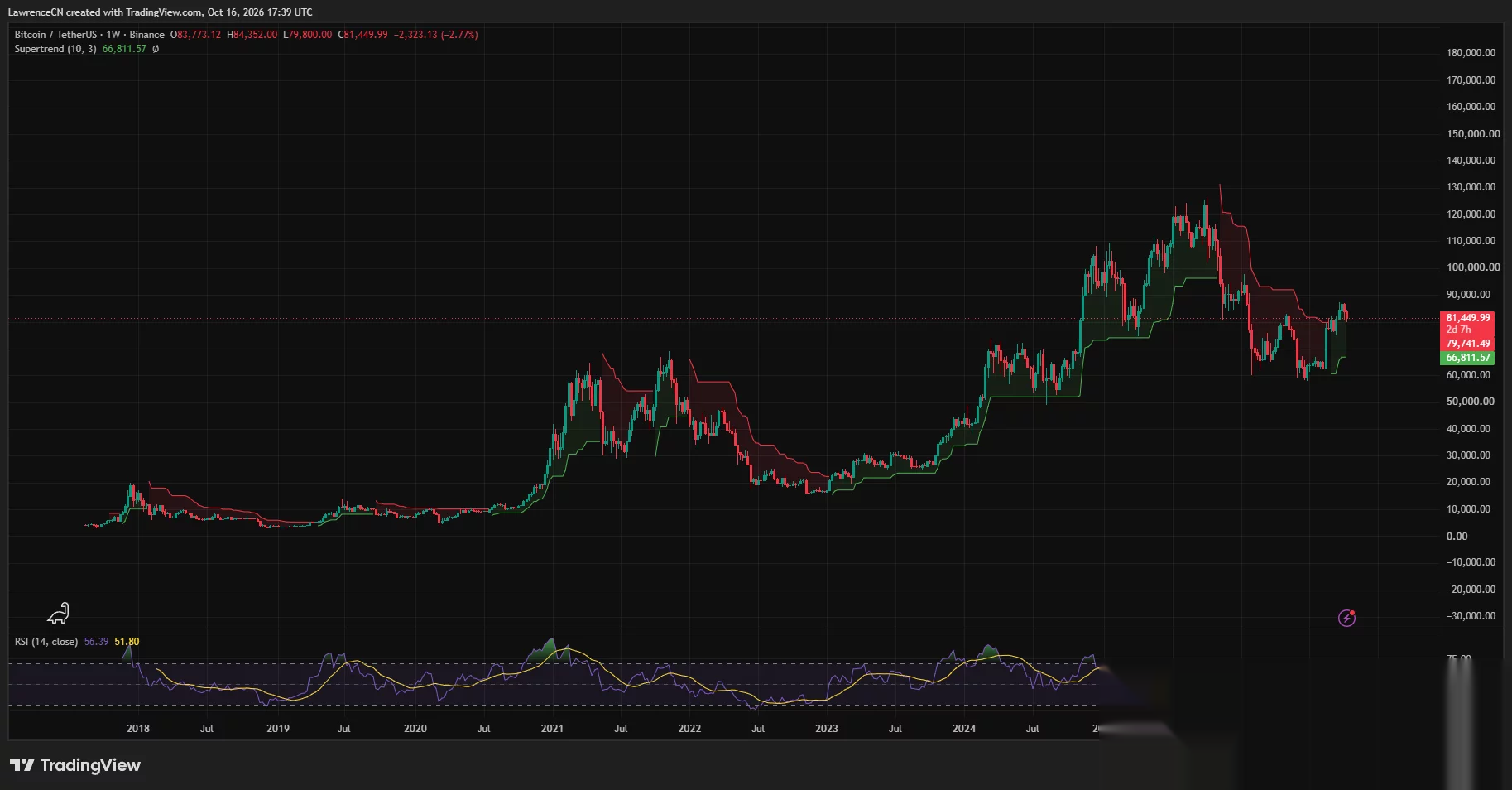
Task: Click the red 79,741.49 price axis label
Action: tap(1468, 344)
